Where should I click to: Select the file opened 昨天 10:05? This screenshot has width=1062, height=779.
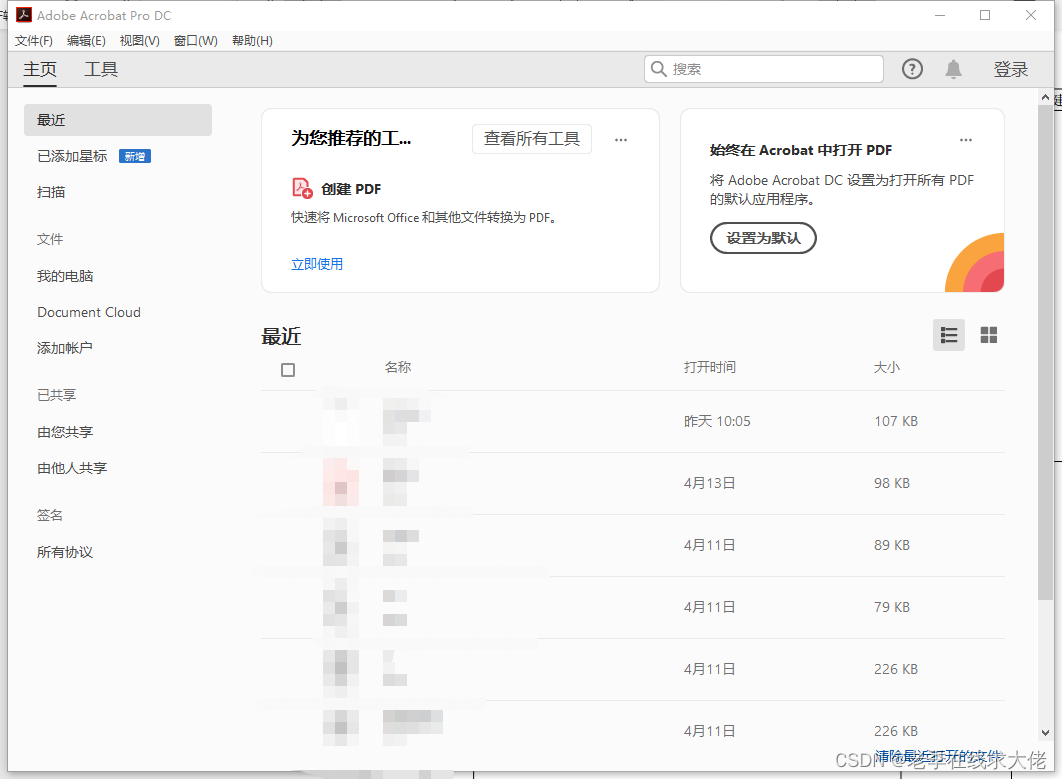coord(633,421)
